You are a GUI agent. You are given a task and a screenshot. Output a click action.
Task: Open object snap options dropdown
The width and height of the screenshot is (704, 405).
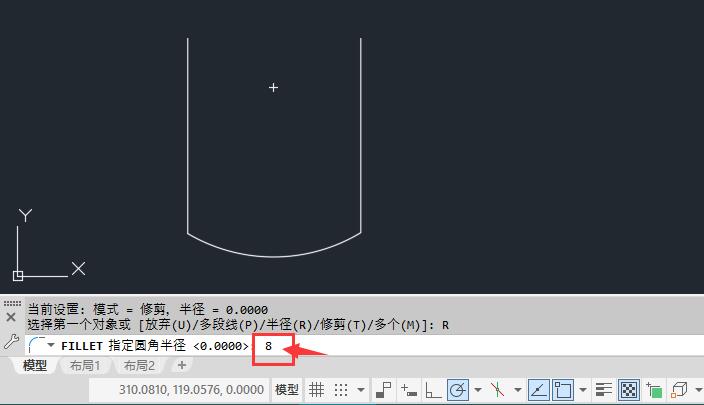(x=583, y=390)
